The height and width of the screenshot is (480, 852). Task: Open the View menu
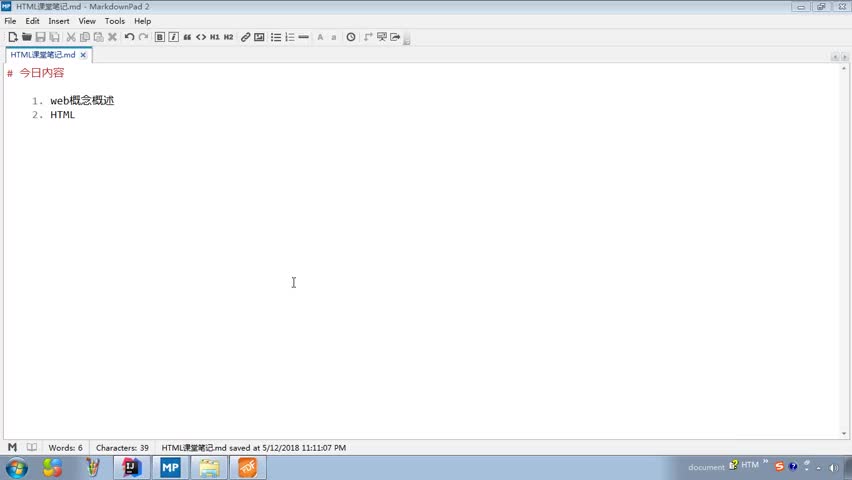tap(87, 21)
